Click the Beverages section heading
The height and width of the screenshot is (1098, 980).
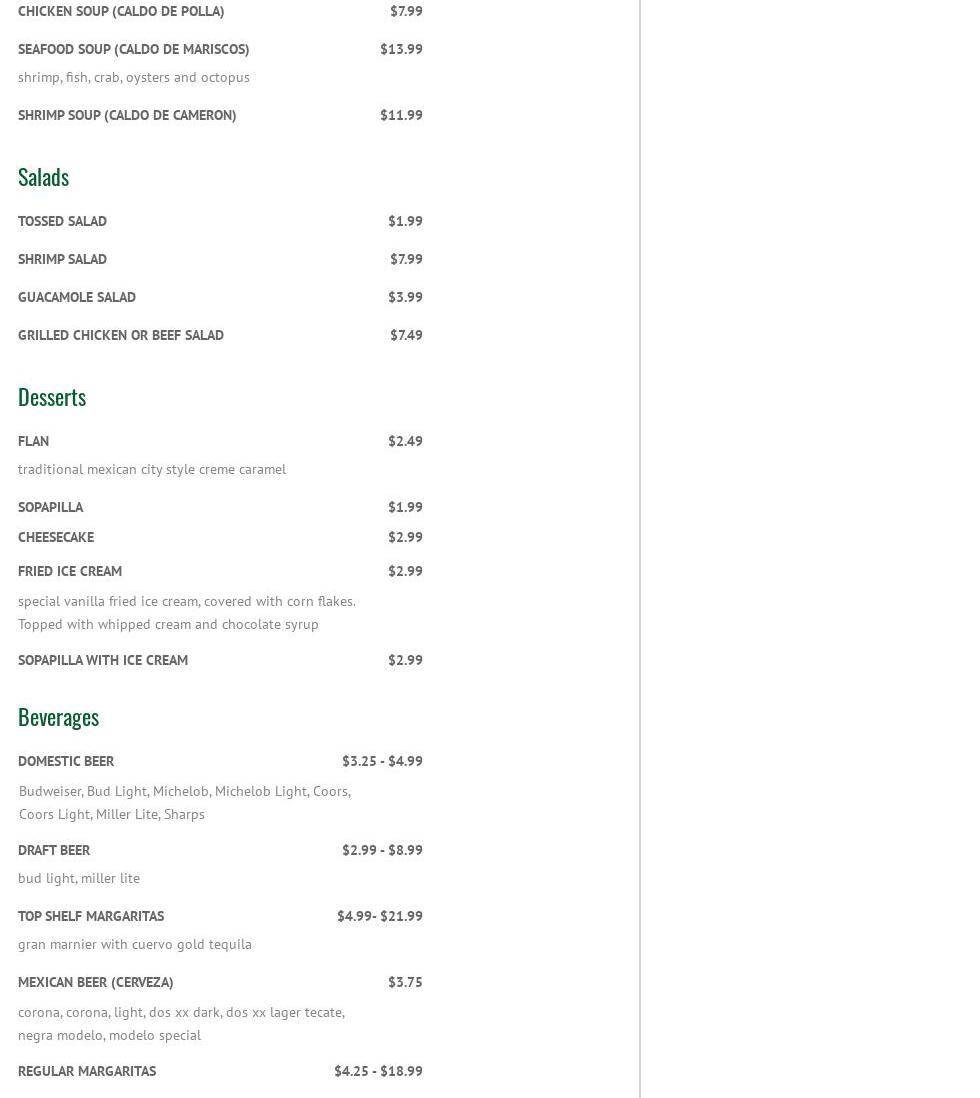pyautogui.click(x=58, y=717)
